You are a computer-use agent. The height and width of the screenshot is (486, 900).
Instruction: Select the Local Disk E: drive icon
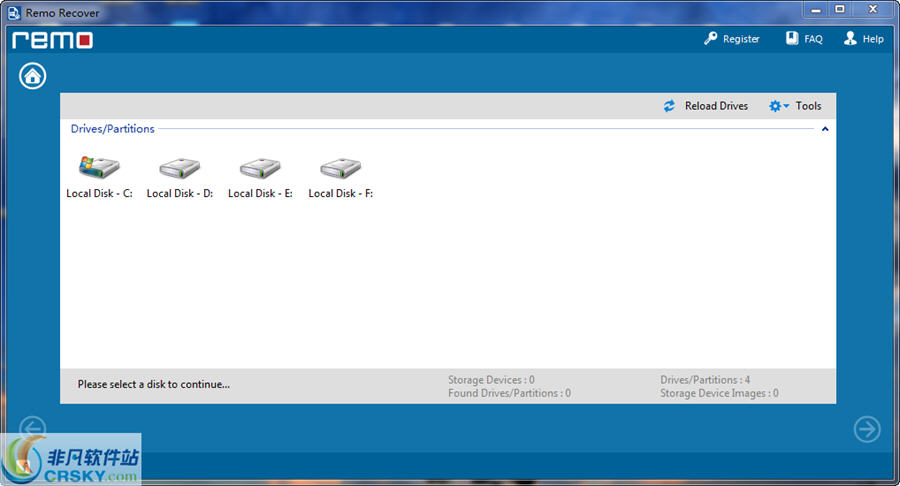point(260,168)
